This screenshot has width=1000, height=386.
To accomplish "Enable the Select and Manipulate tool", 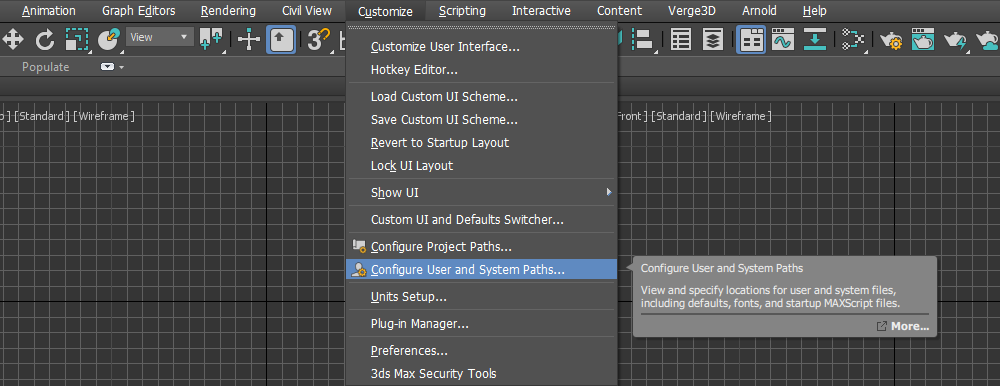I will pyautogui.click(x=249, y=40).
